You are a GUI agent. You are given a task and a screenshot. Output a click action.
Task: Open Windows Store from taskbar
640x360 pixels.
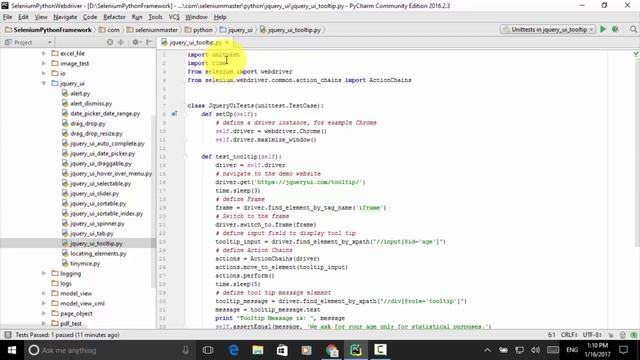282,350
